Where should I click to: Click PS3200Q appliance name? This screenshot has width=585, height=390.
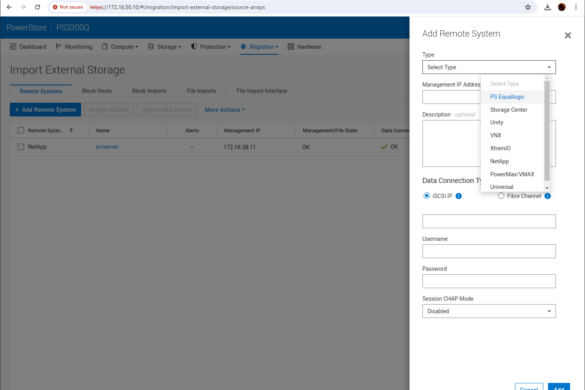pyautogui.click(x=73, y=28)
